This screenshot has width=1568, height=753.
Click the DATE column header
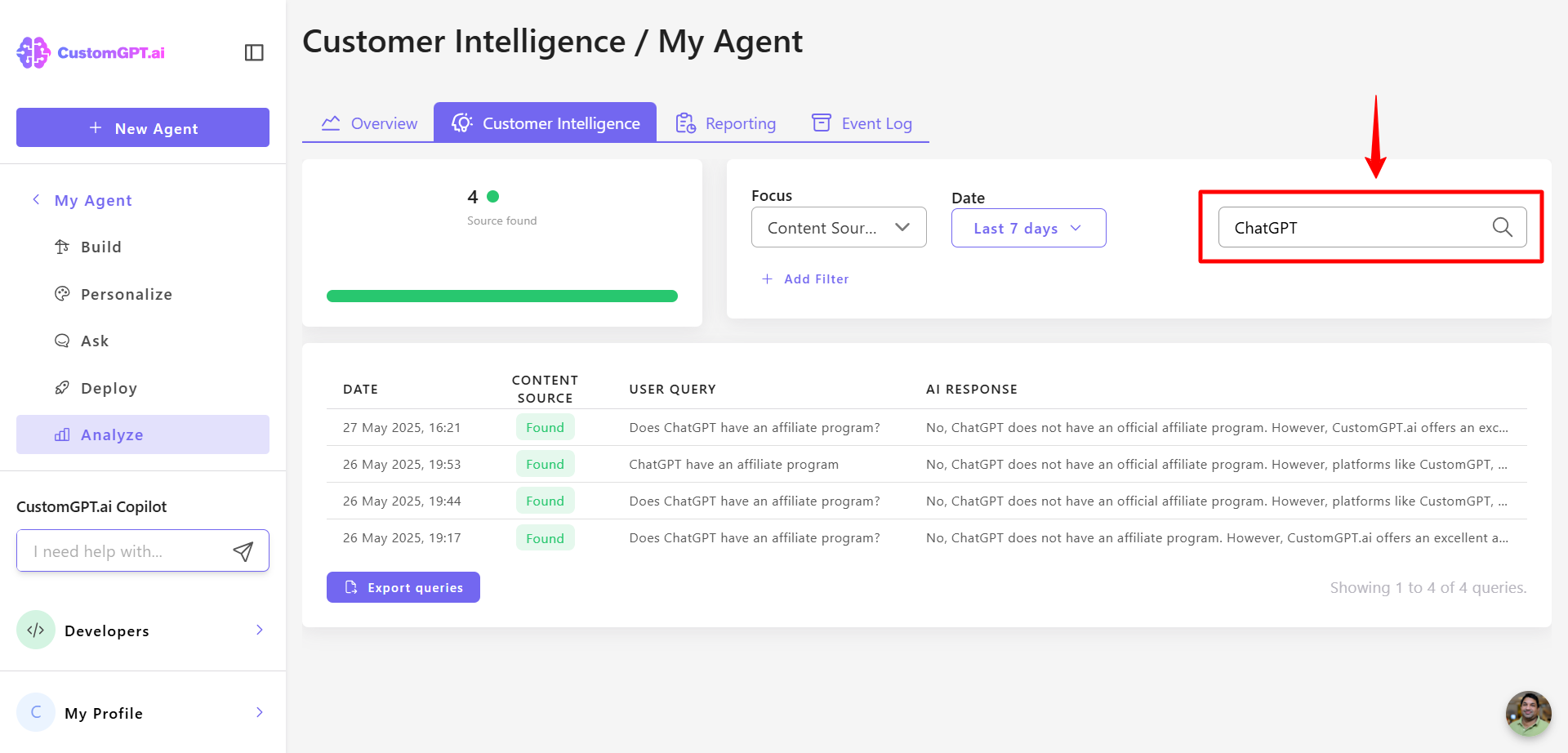tap(360, 389)
